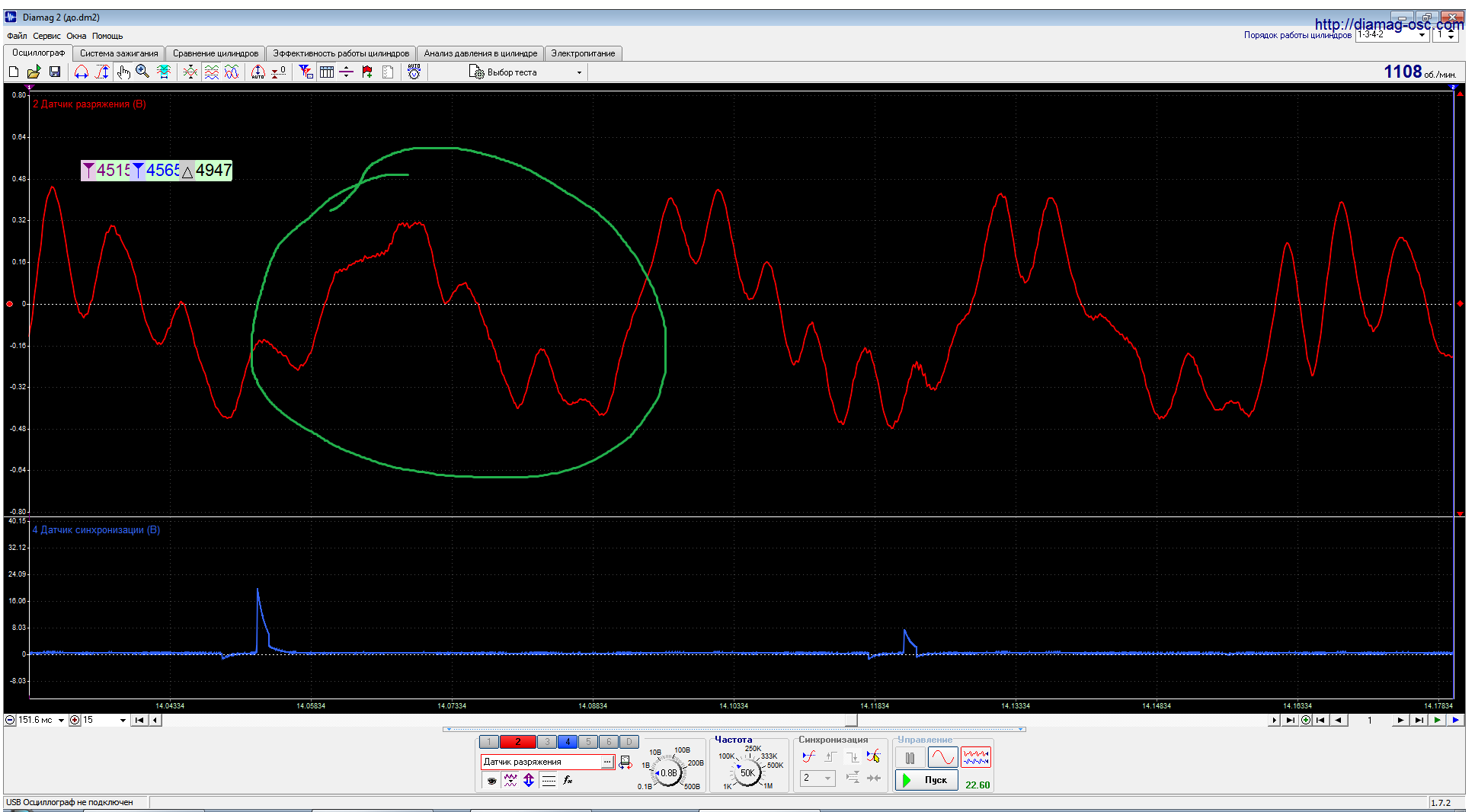Screen dimensions: 1475x812
Task: Click the line style icon
Action: tap(549, 781)
